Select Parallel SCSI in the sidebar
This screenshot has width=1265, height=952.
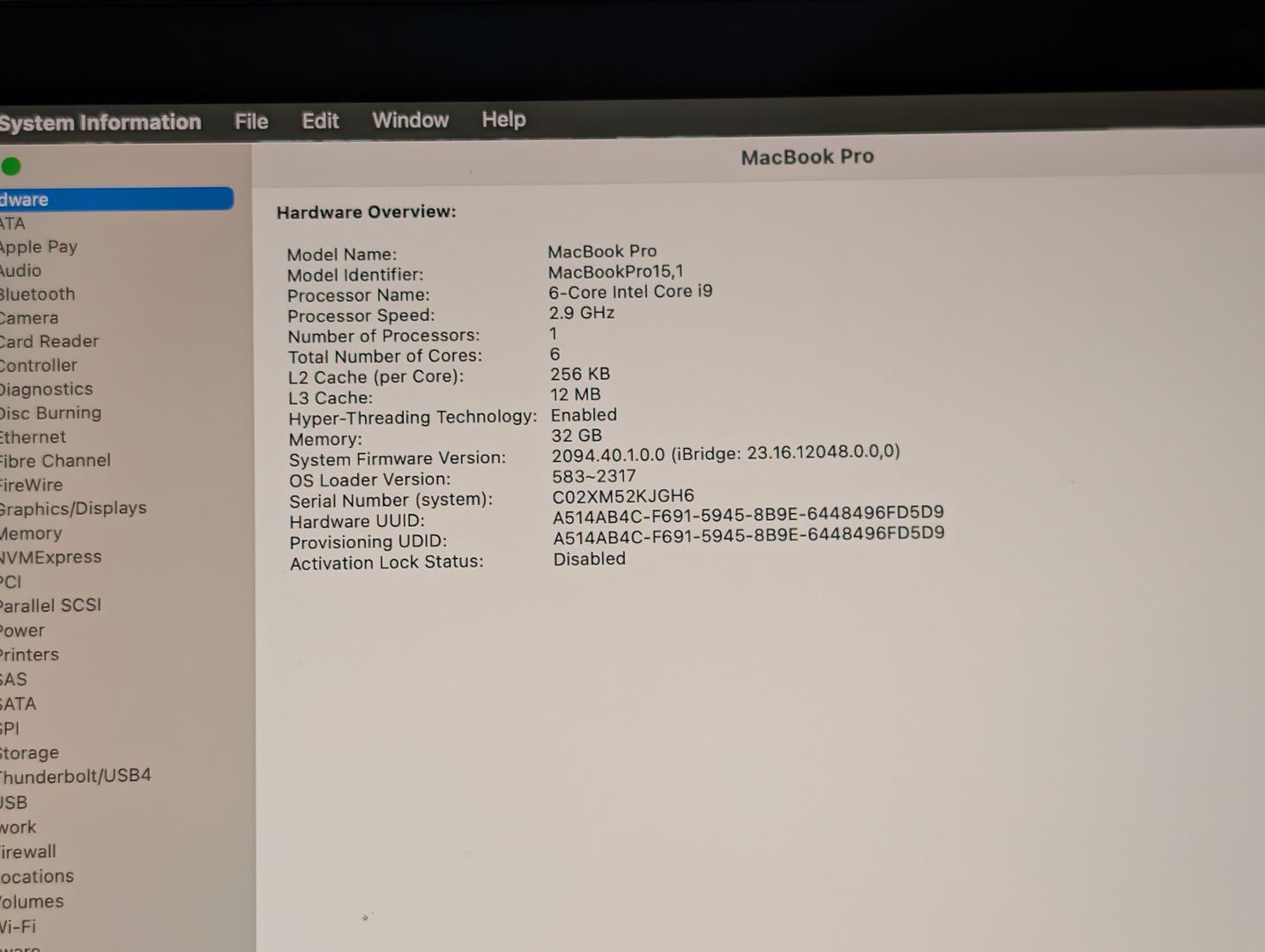[x=50, y=606]
